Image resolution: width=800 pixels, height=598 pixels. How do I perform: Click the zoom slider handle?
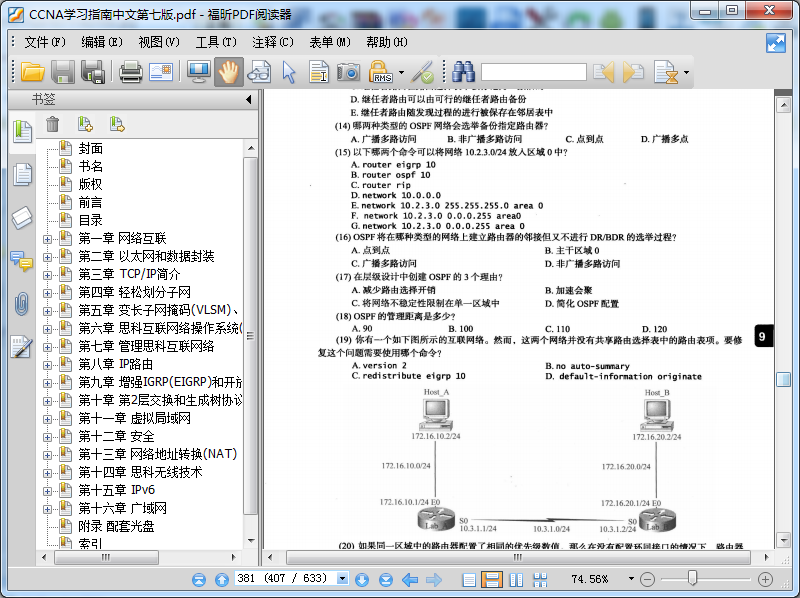click(x=692, y=578)
